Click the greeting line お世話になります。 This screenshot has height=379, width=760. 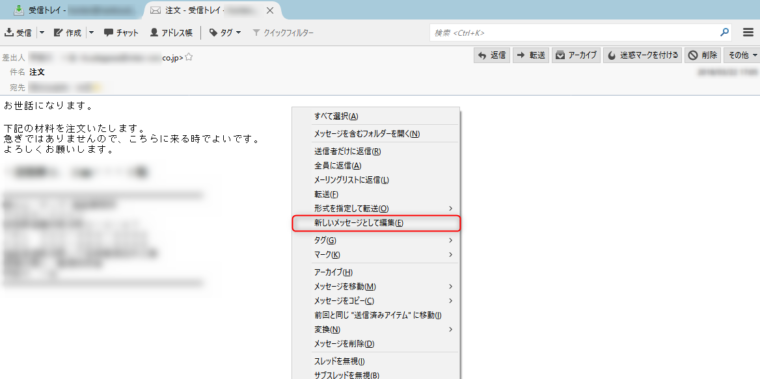click(x=48, y=105)
